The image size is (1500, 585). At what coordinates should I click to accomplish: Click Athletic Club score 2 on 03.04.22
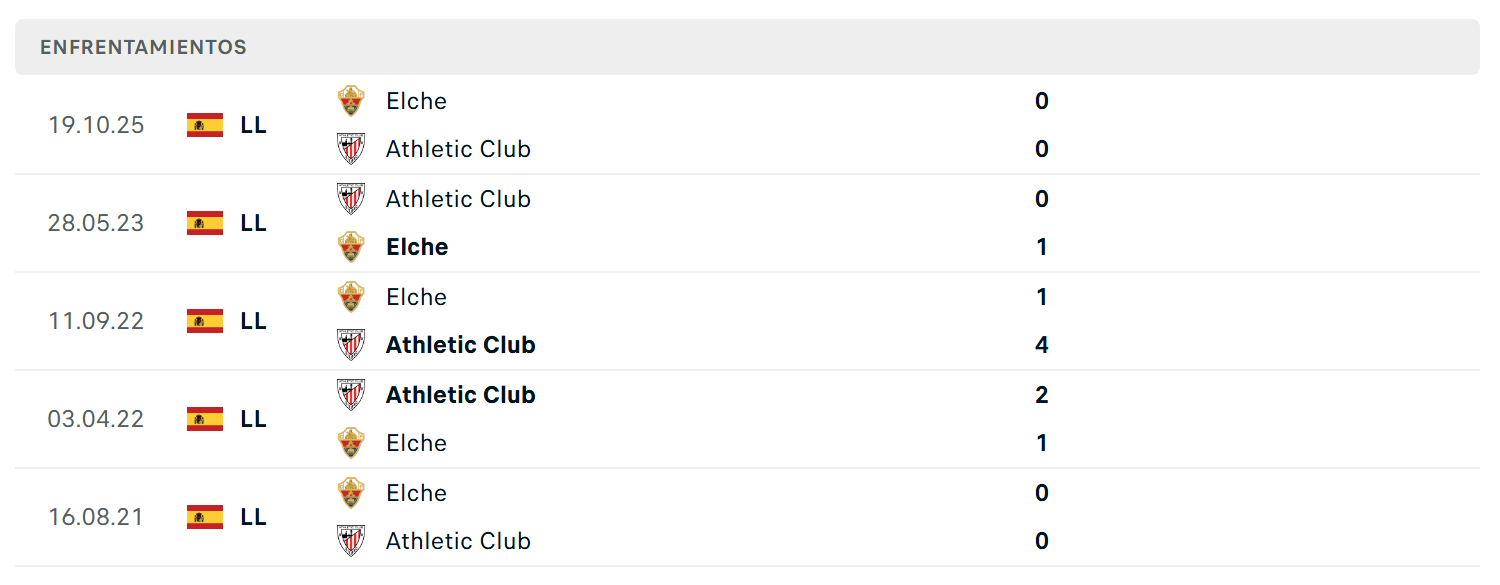point(1042,395)
